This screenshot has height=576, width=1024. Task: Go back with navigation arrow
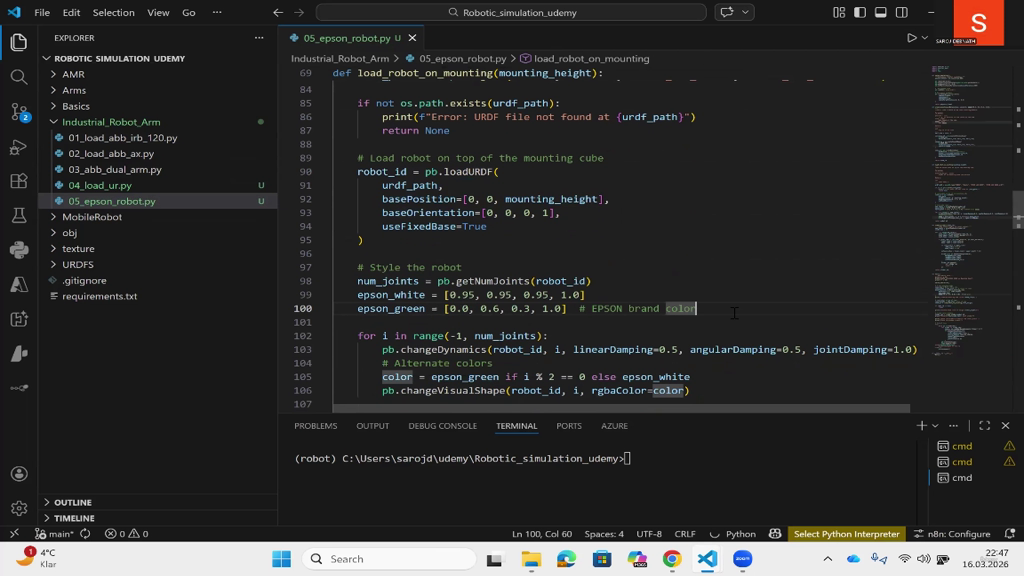click(x=278, y=12)
